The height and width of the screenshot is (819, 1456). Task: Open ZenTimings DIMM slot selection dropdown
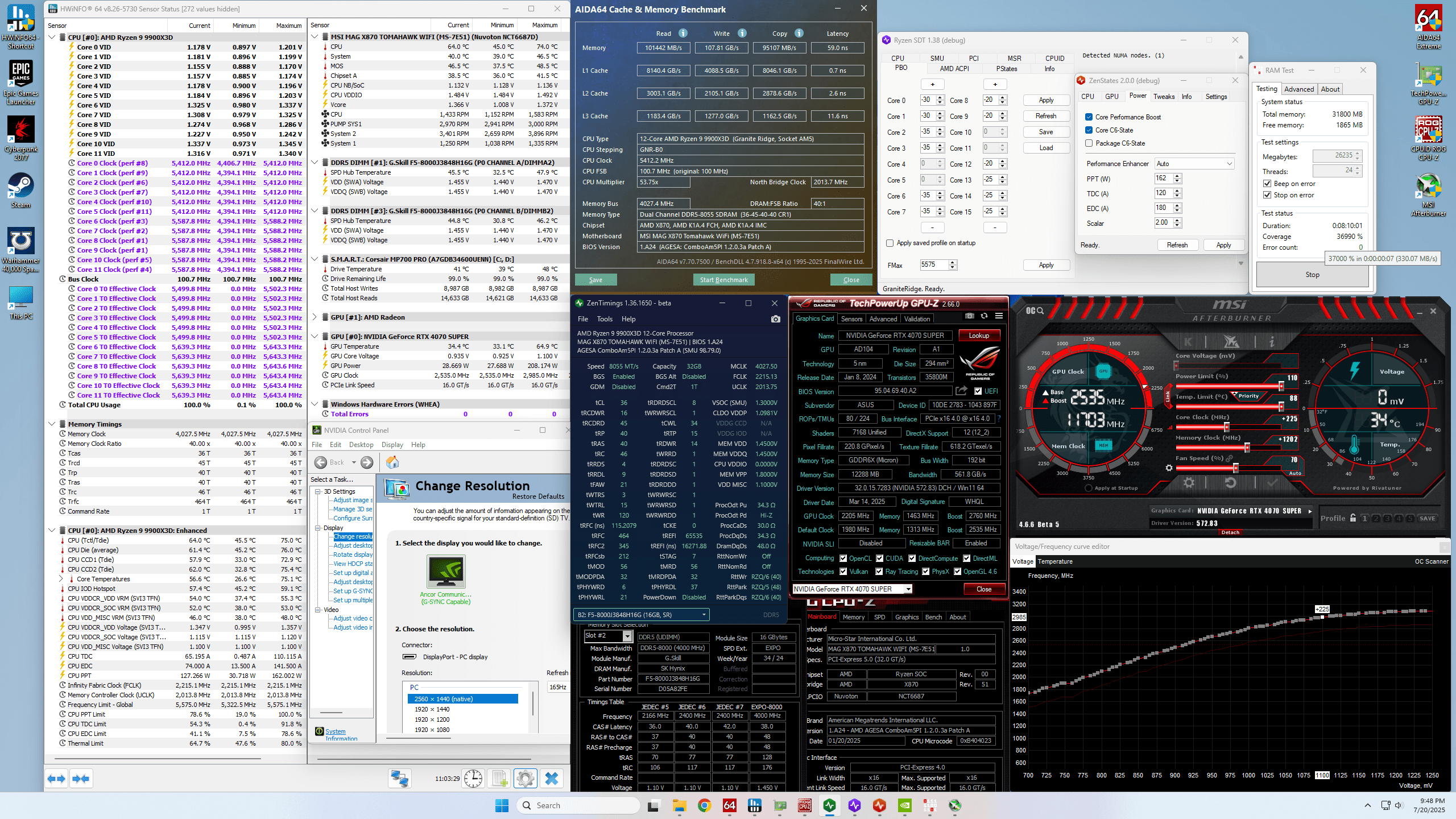click(x=641, y=614)
